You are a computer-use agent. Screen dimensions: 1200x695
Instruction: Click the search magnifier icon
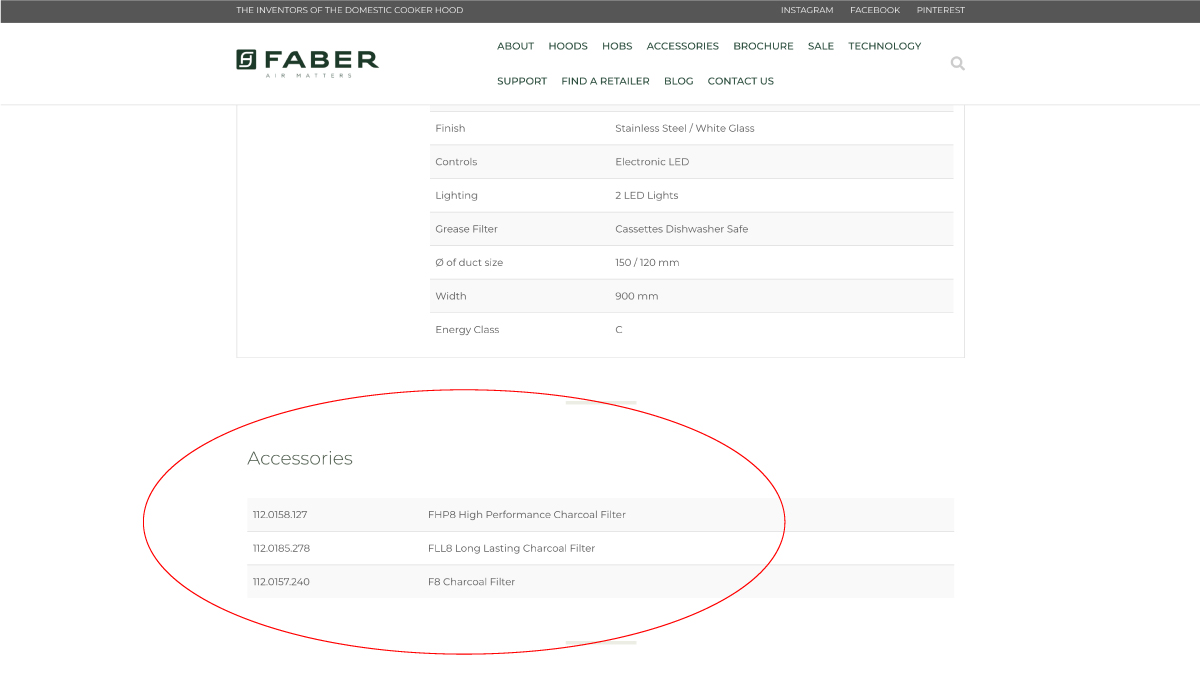tap(957, 63)
